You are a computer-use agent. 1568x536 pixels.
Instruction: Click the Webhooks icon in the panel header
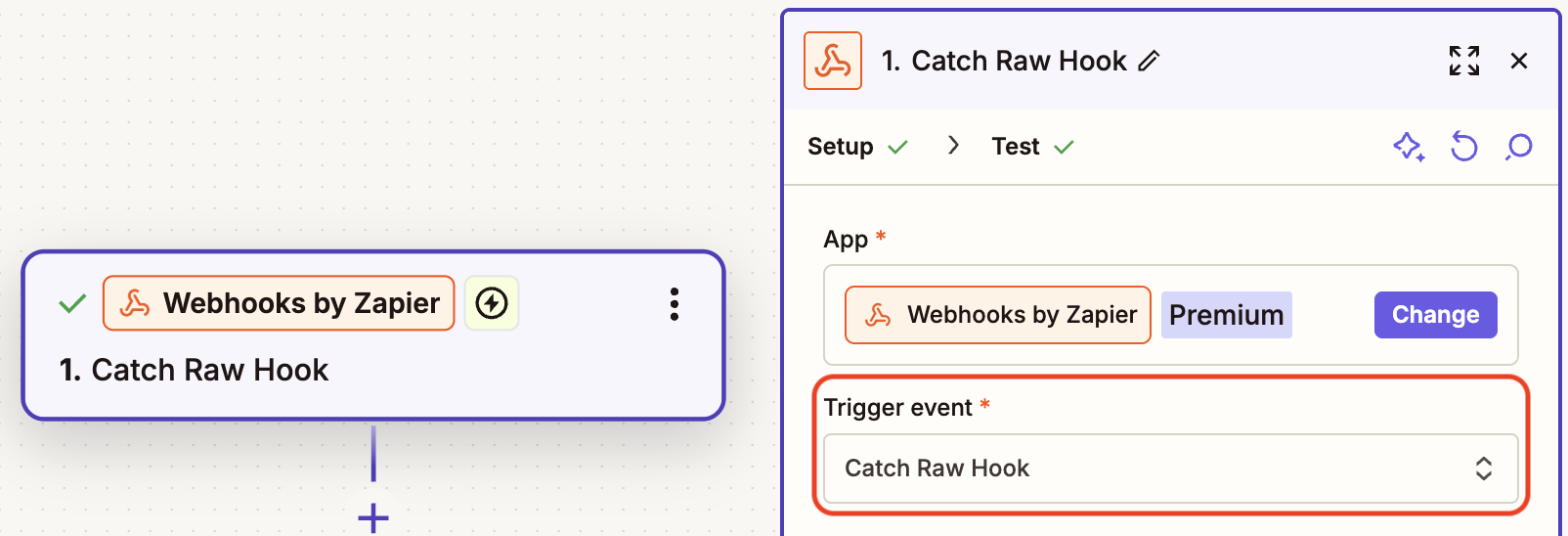[x=833, y=61]
